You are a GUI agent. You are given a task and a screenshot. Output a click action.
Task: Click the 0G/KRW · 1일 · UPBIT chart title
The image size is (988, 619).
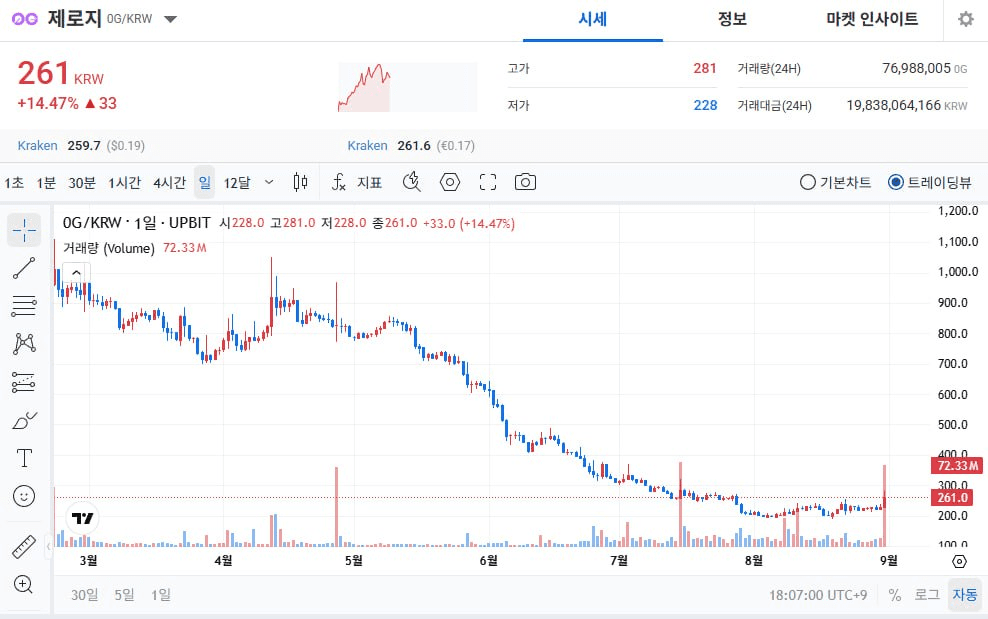137,223
